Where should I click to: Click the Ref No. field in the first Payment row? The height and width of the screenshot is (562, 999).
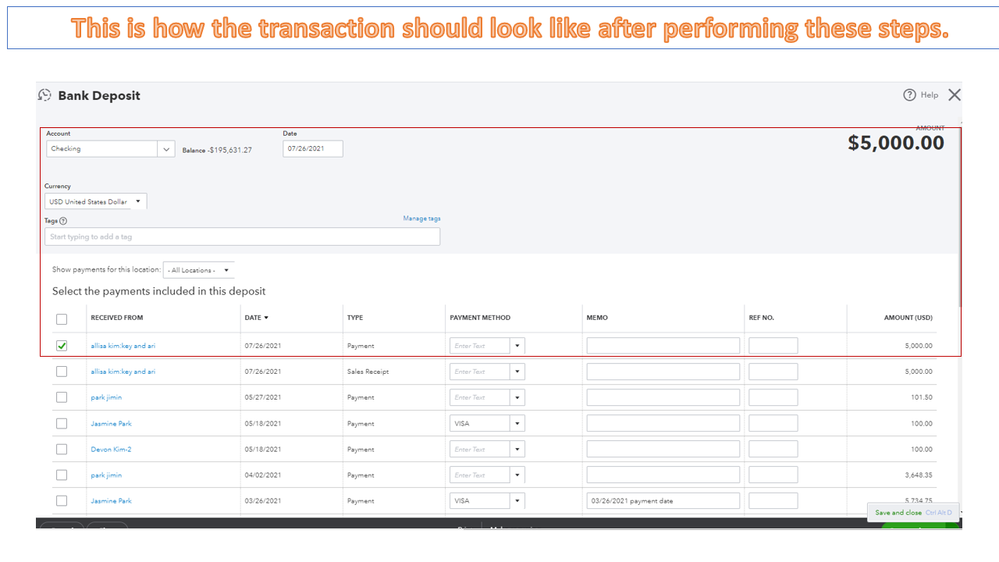(773, 346)
